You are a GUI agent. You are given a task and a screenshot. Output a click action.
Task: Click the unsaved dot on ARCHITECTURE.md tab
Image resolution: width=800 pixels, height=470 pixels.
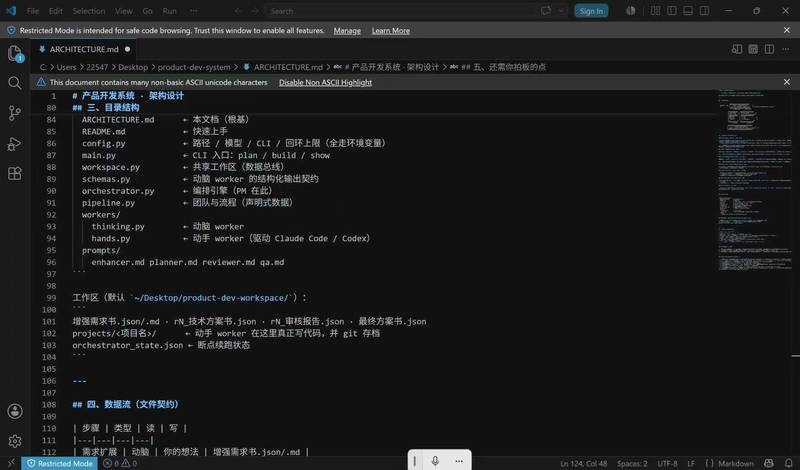[x=127, y=49]
